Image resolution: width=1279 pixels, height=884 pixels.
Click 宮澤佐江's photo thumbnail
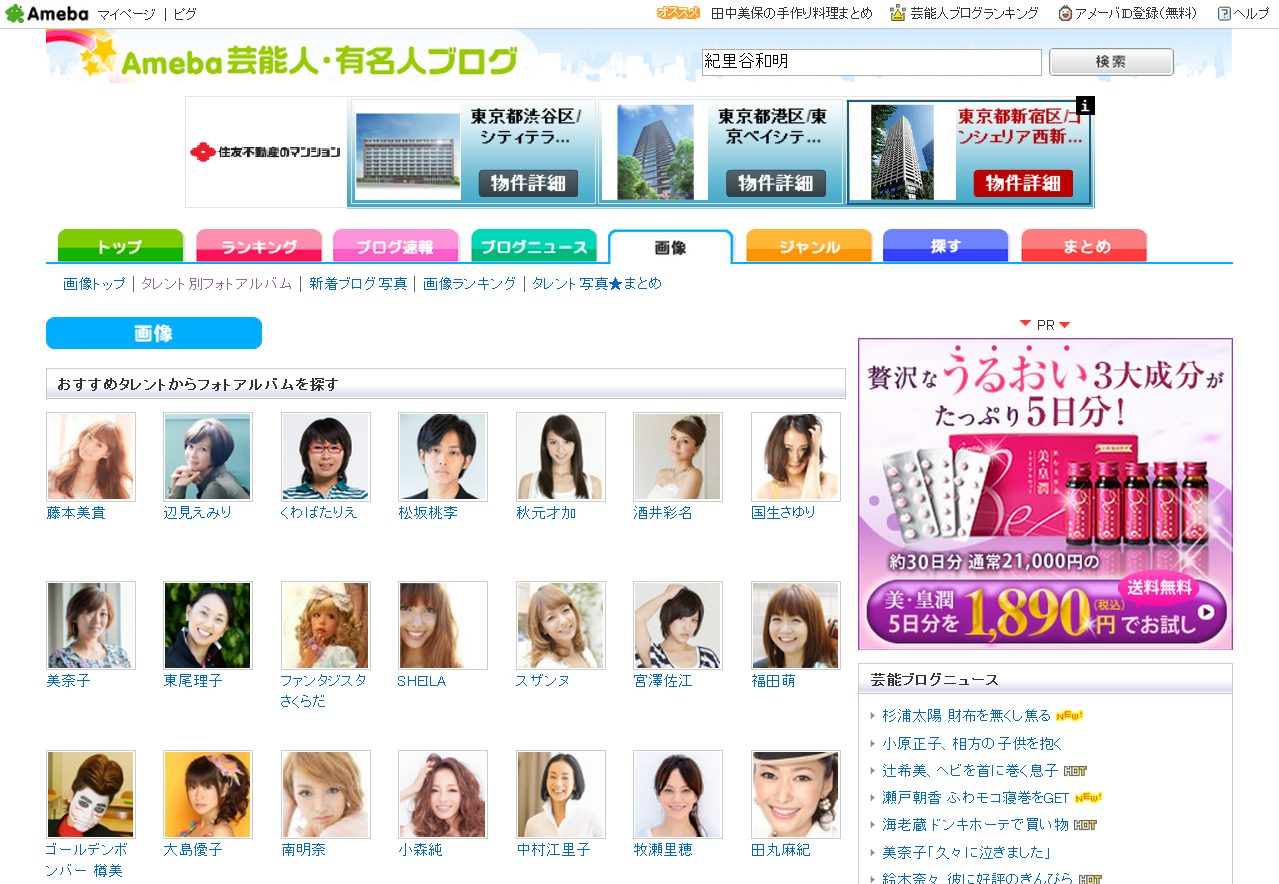678,626
